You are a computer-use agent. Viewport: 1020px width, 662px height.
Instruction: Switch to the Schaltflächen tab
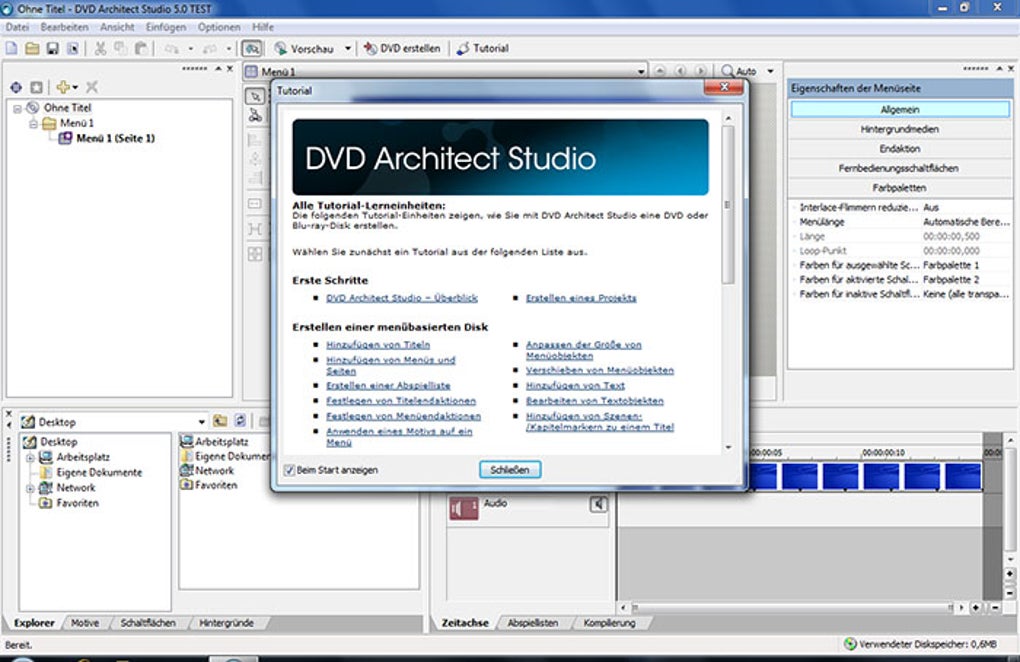[x=148, y=623]
